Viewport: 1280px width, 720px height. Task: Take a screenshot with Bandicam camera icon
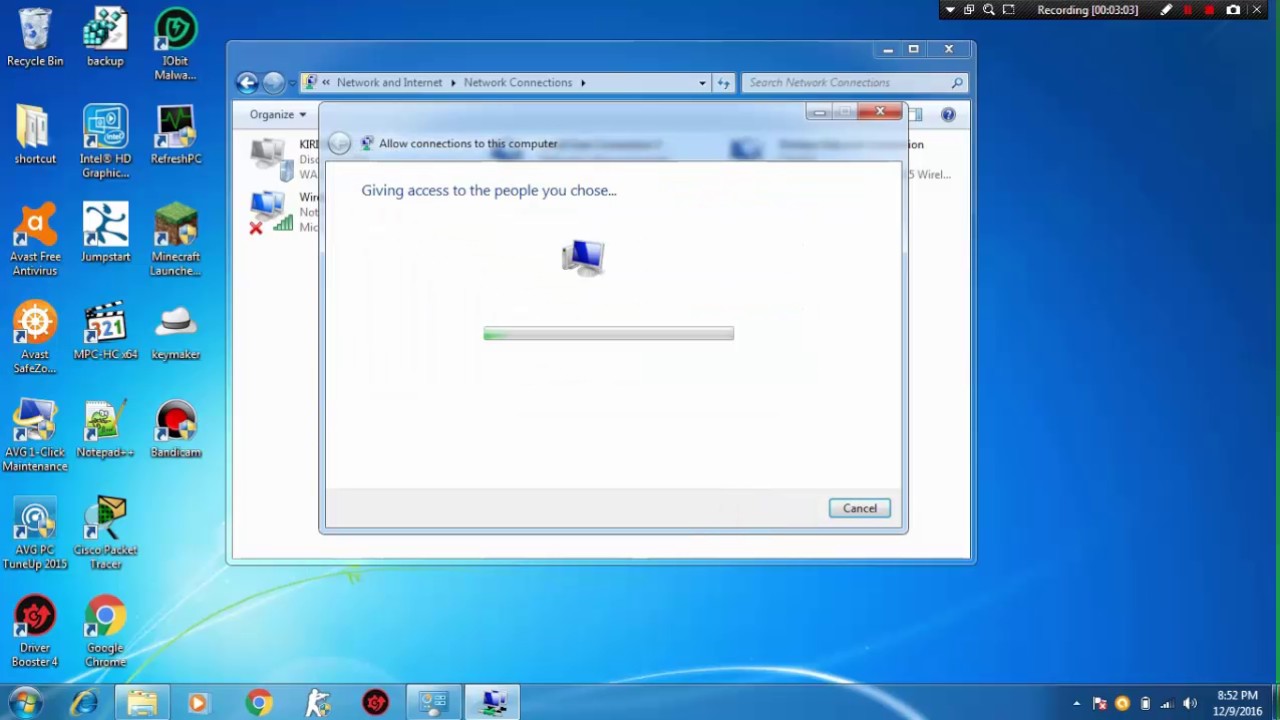[1234, 10]
